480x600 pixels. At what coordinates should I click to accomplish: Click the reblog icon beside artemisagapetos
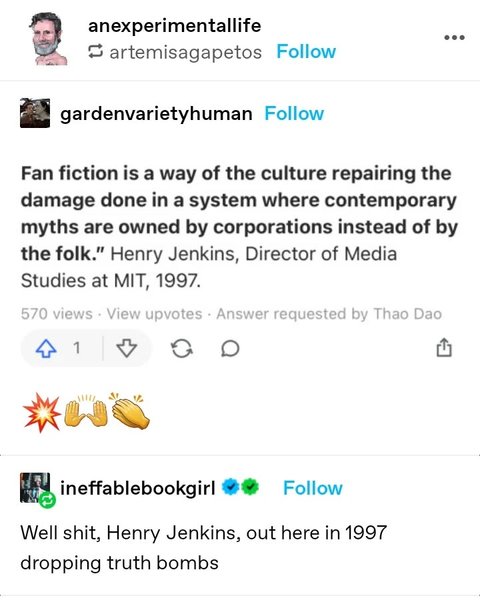pyautogui.click(x=95, y=52)
